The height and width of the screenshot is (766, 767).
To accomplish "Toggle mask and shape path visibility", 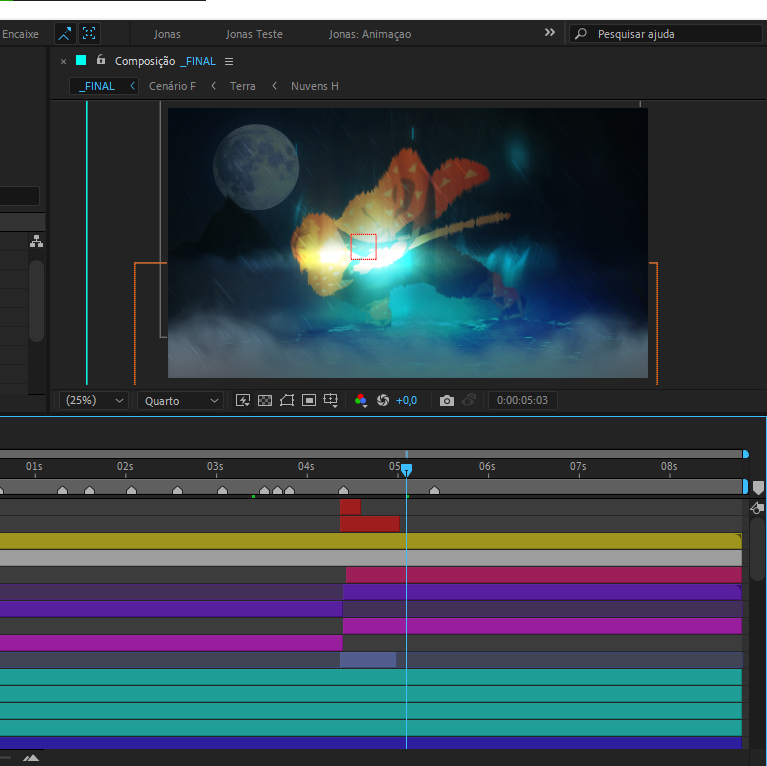I will click(287, 400).
